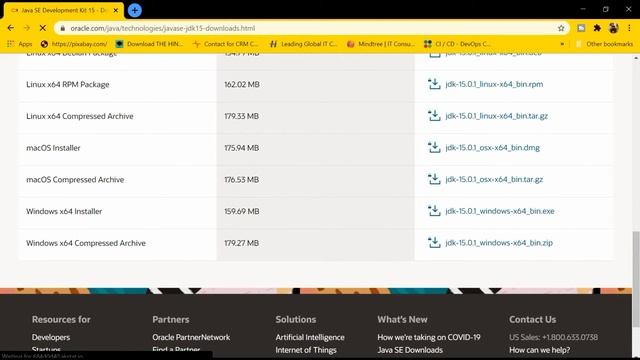Image resolution: width=640 pixels, height=360 pixels.
Task: Open the Artificial Intelligence footer link
Action: point(310,337)
